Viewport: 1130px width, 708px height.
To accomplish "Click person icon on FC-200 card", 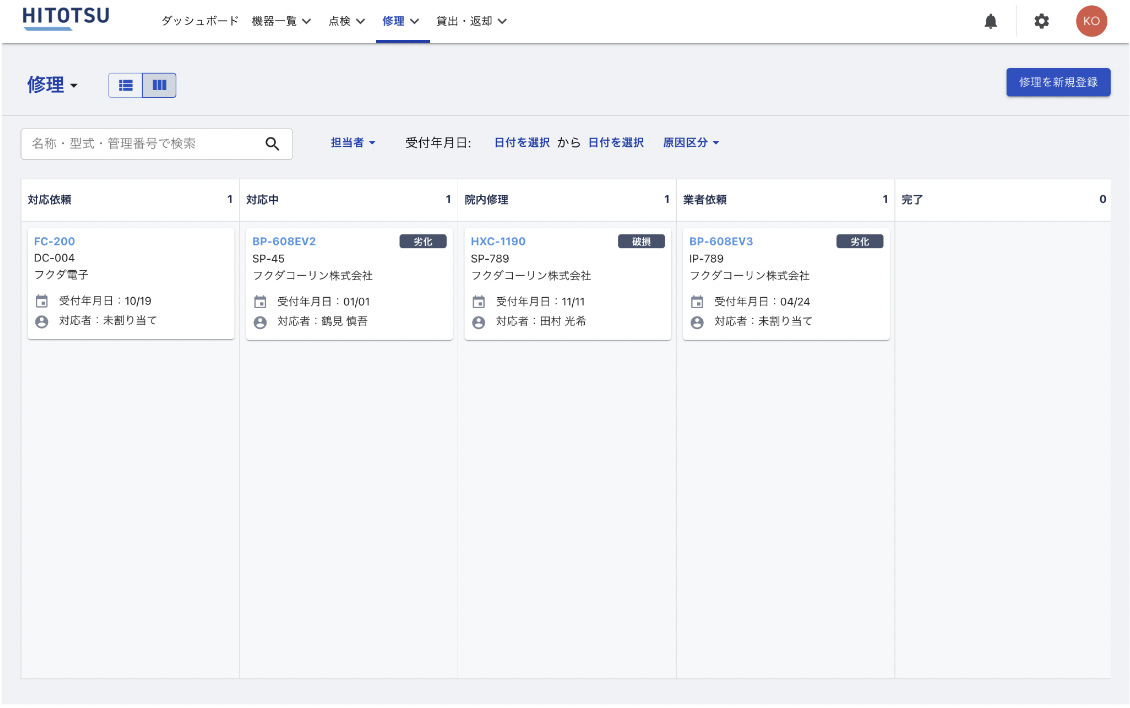I will (42, 322).
